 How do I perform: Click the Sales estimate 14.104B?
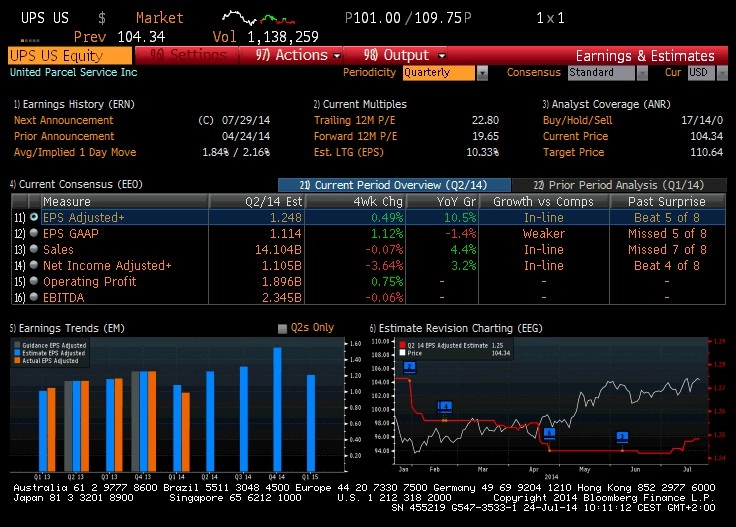tap(278, 250)
